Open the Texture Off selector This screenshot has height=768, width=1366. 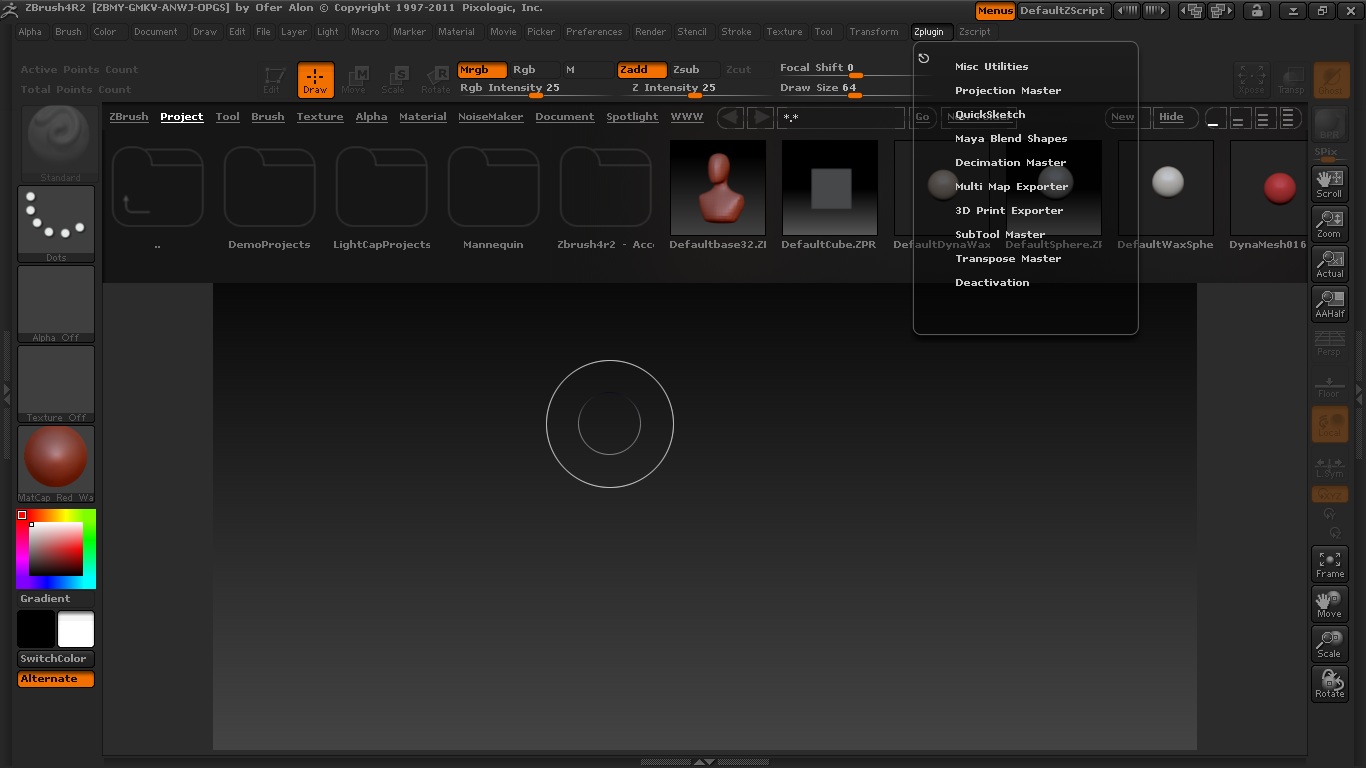coord(56,384)
